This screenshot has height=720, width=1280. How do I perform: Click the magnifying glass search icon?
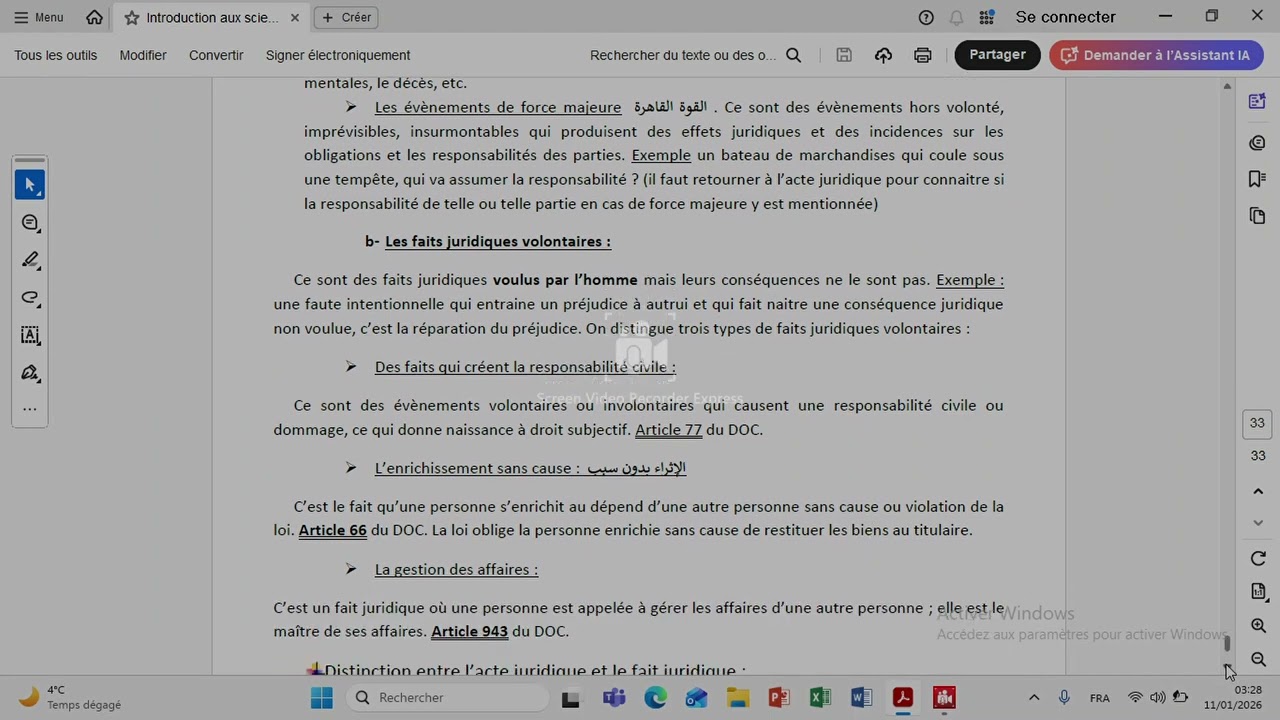pos(794,55)
